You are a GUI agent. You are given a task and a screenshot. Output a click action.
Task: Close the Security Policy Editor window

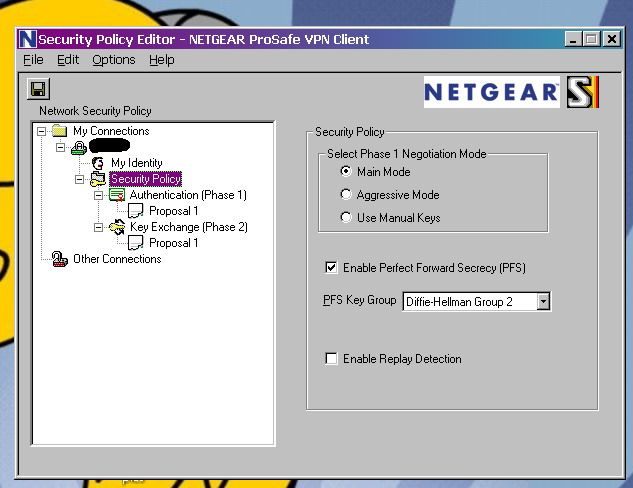pyautogui.click(x=612, y=39)
